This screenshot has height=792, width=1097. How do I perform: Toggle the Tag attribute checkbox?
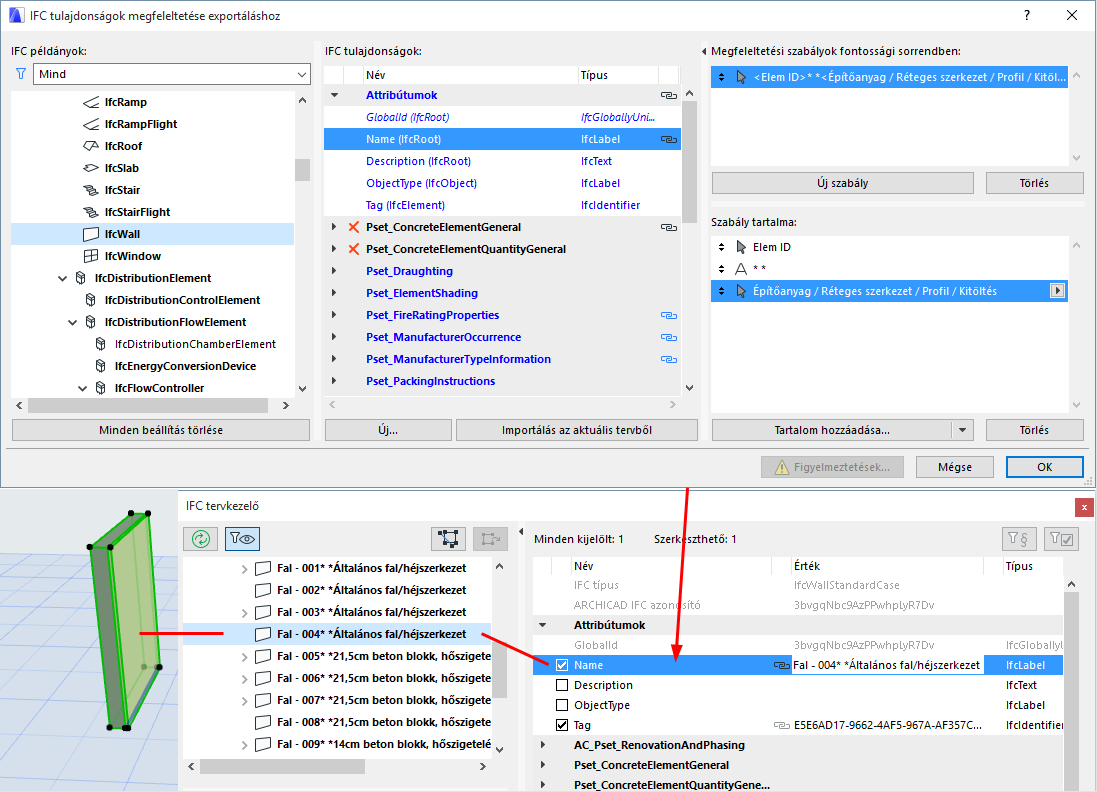click(x=562, y=725)
